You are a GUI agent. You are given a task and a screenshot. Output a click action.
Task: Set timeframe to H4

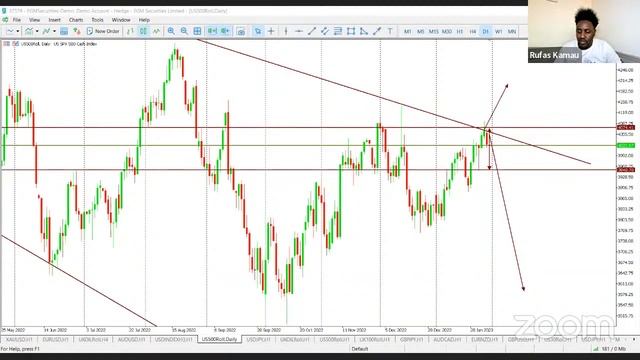click(473, 31)
